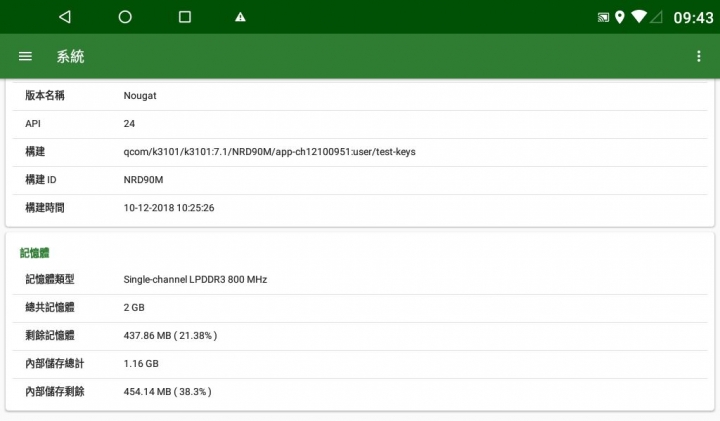This screenshot has width=720, height=421.
Task: Tap the Android home circle button
Action: 125,17
